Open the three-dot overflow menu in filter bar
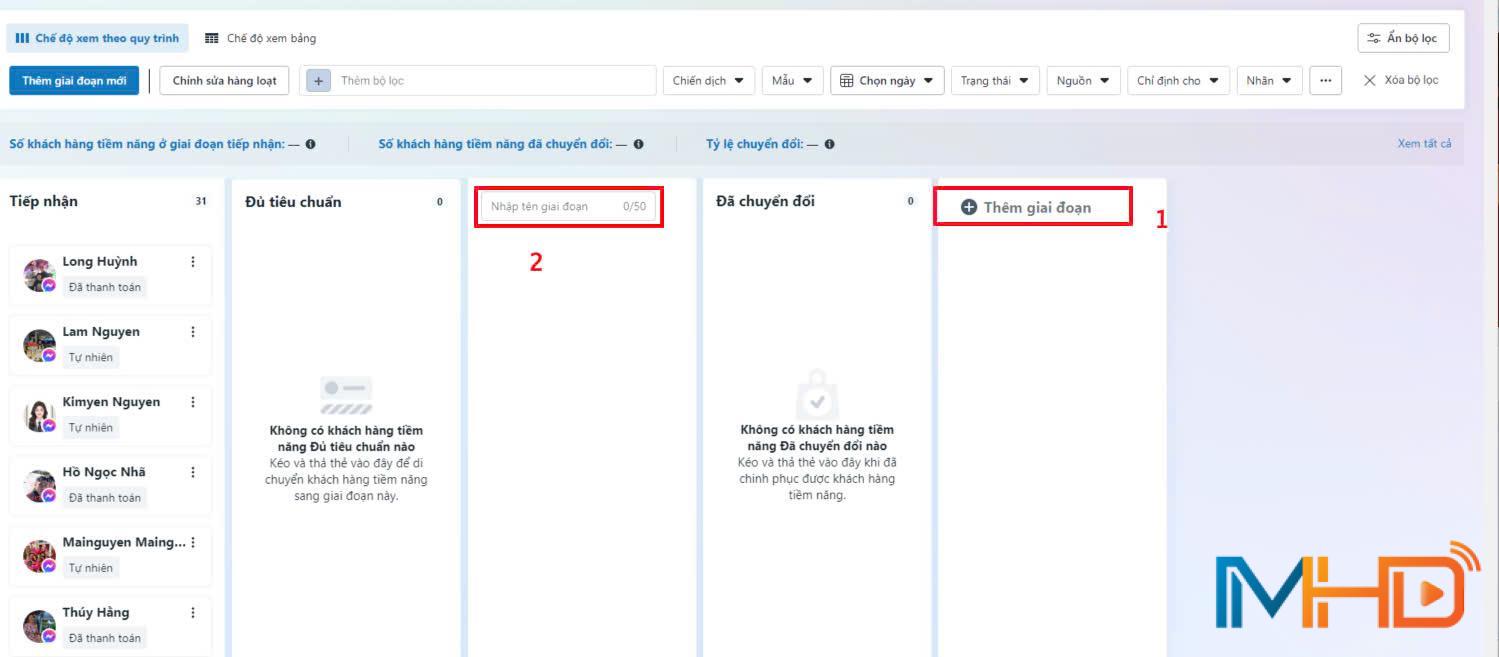The width and height of the screenshot is (1499, 657). click(1325, 80)
